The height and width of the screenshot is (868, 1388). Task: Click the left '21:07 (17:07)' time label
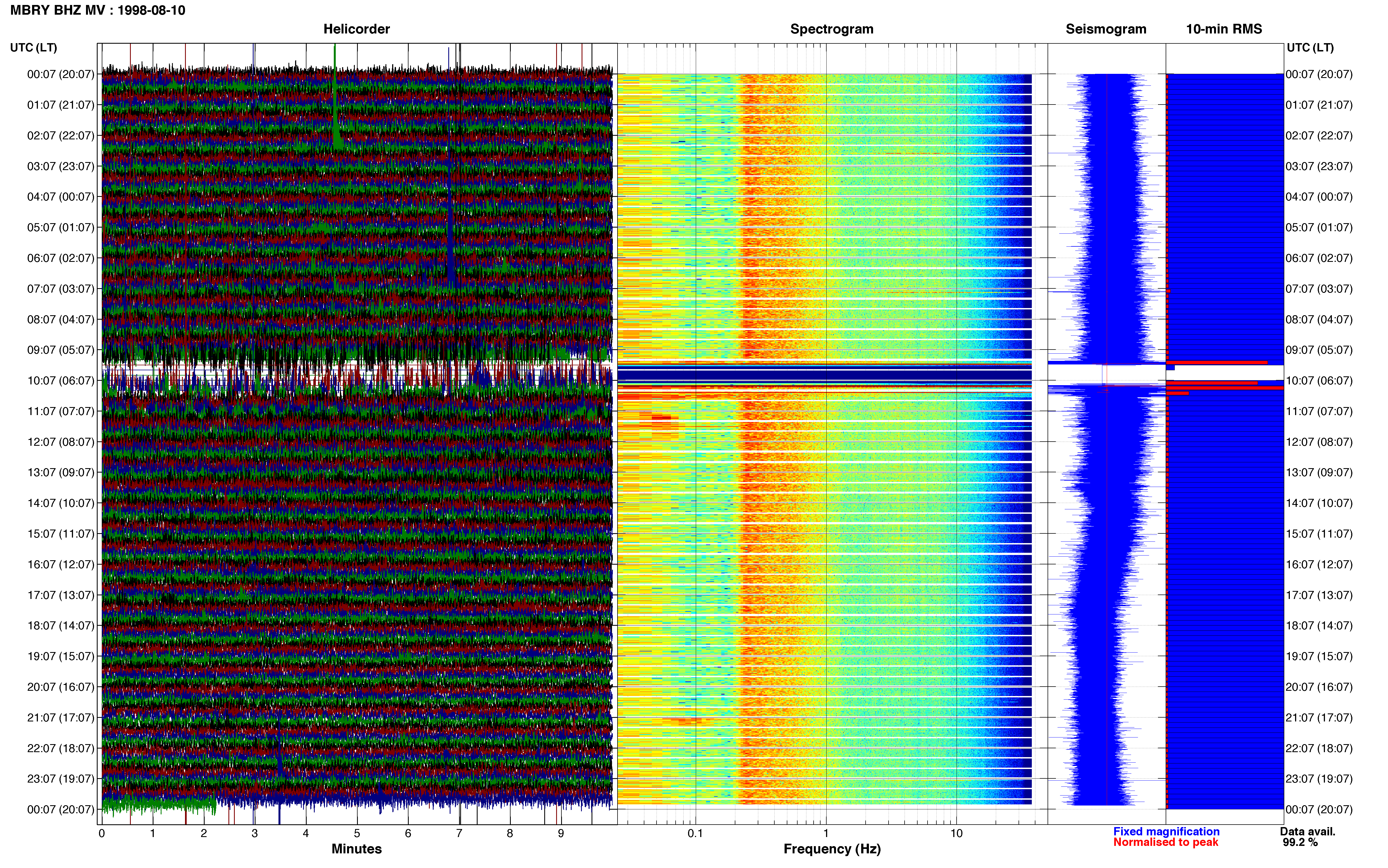[x=61, y=718]
